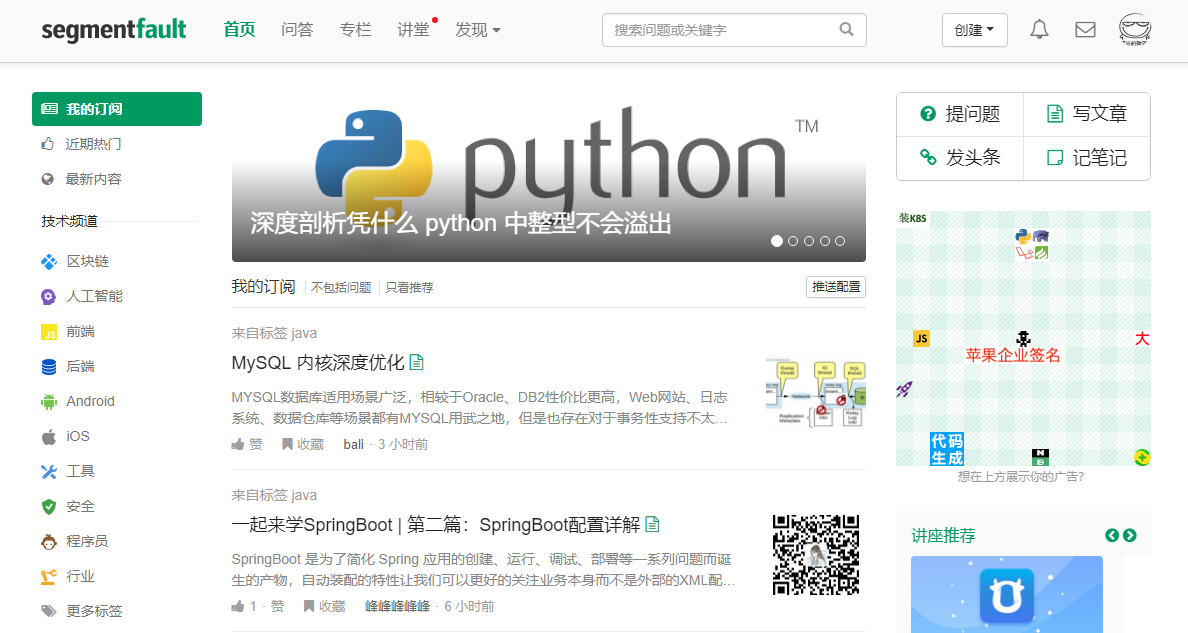Open the 人工智能 channel icon
1188x633 pixels.
48,296
